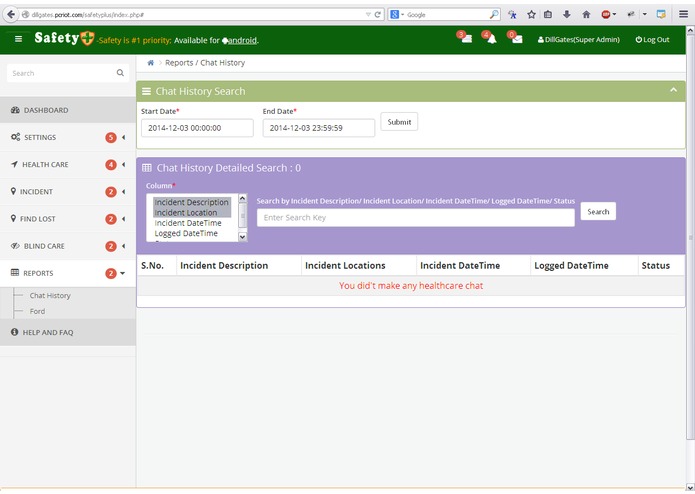Open the browser downloads arrow icon
The width and height of the screenshot is (695, 494).
(x=567, y=15)
